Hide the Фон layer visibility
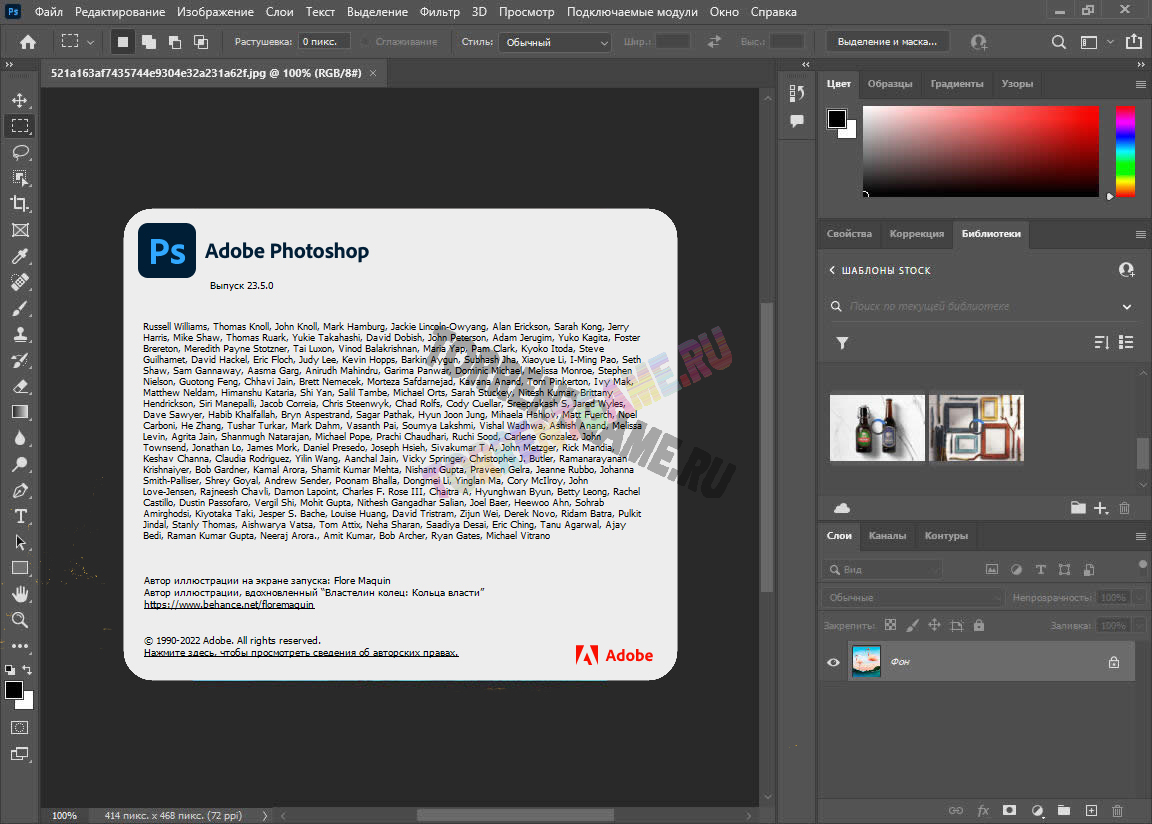 (x=833, y=662)
